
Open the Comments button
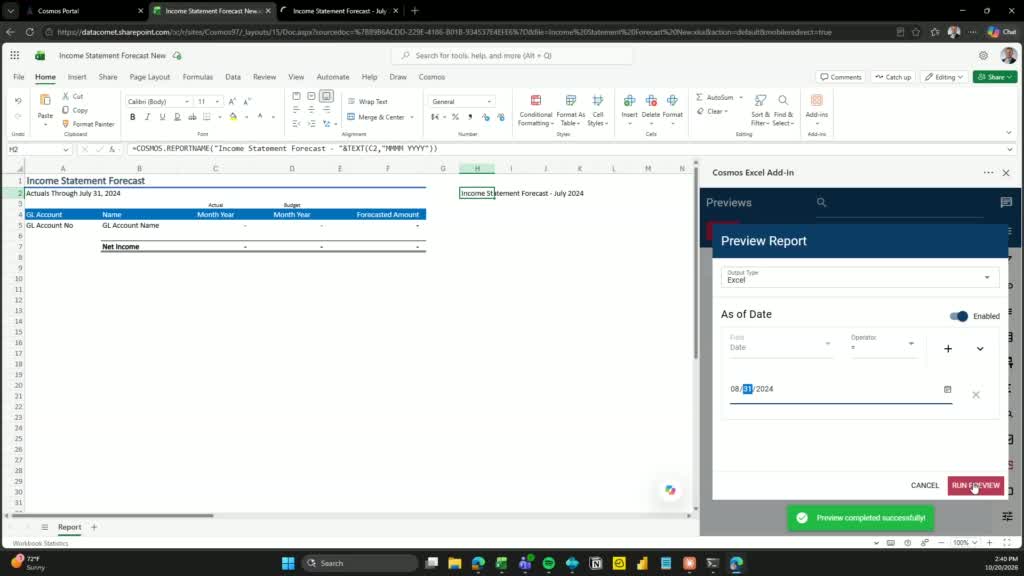(x=840, y=77)
